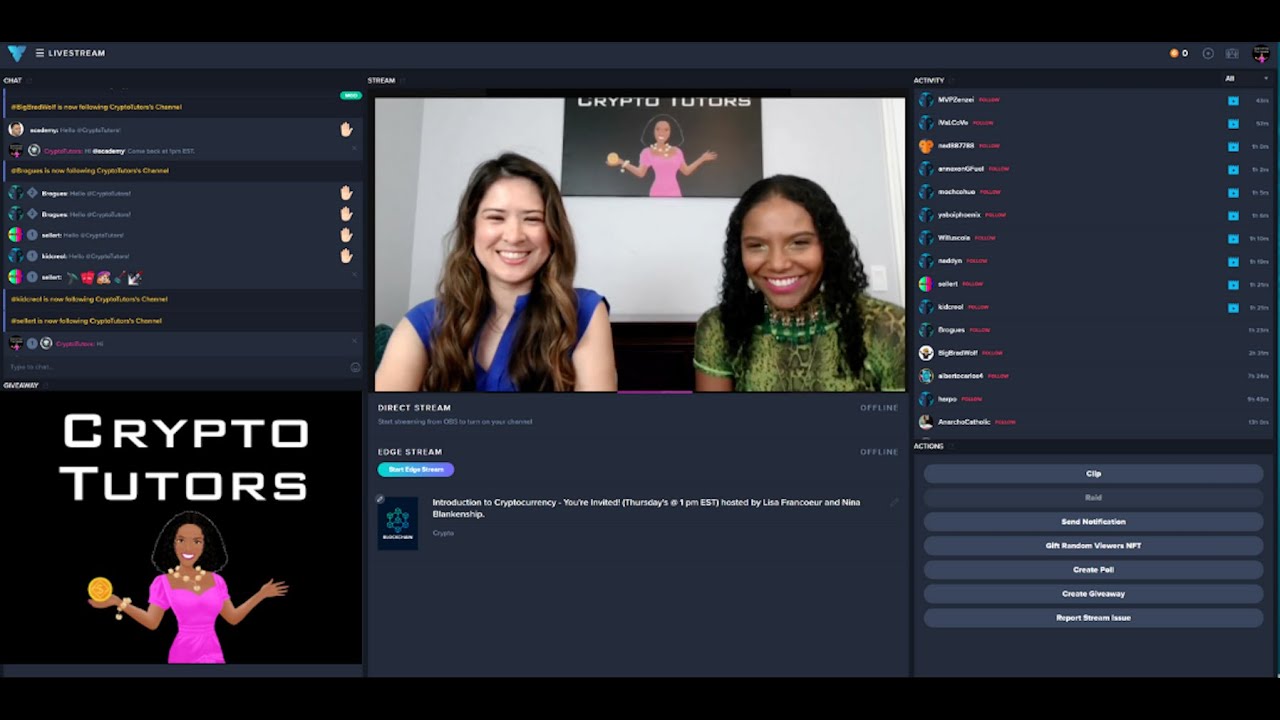Delete the CryptoTutors reply to academy
Viewport: 1280px width, 720px height.
click(354, 148)
